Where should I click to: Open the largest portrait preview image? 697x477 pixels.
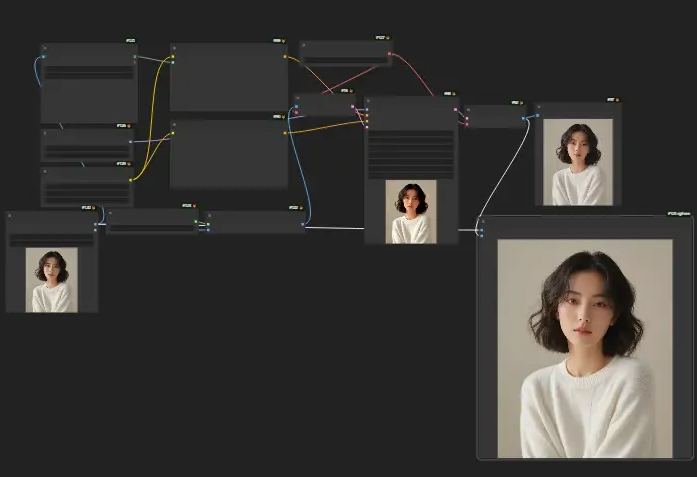[x=585, y=349]
